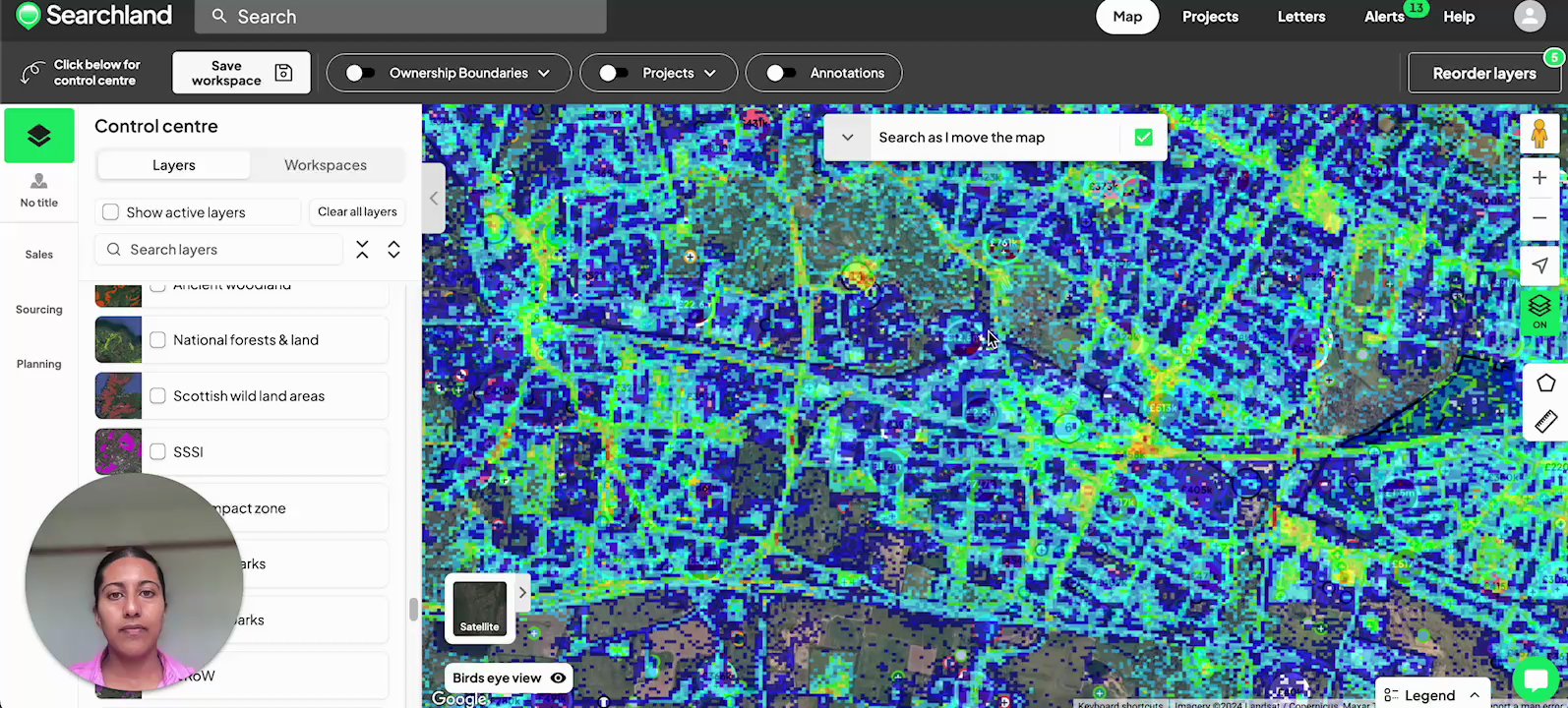This screenshot has width=1568, height=708.
Task: Switch to the Workspaces tab
Action: (326, 165)
